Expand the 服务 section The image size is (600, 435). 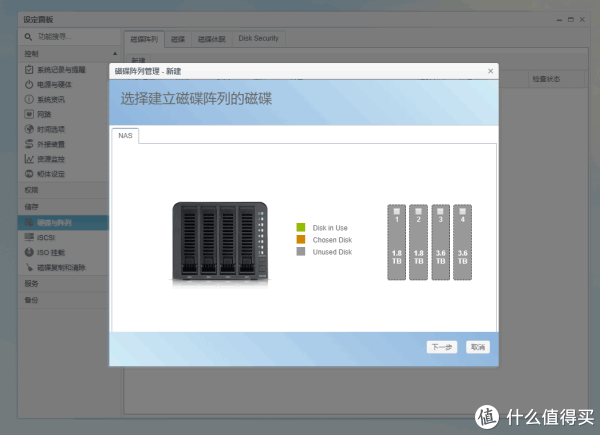64,284
